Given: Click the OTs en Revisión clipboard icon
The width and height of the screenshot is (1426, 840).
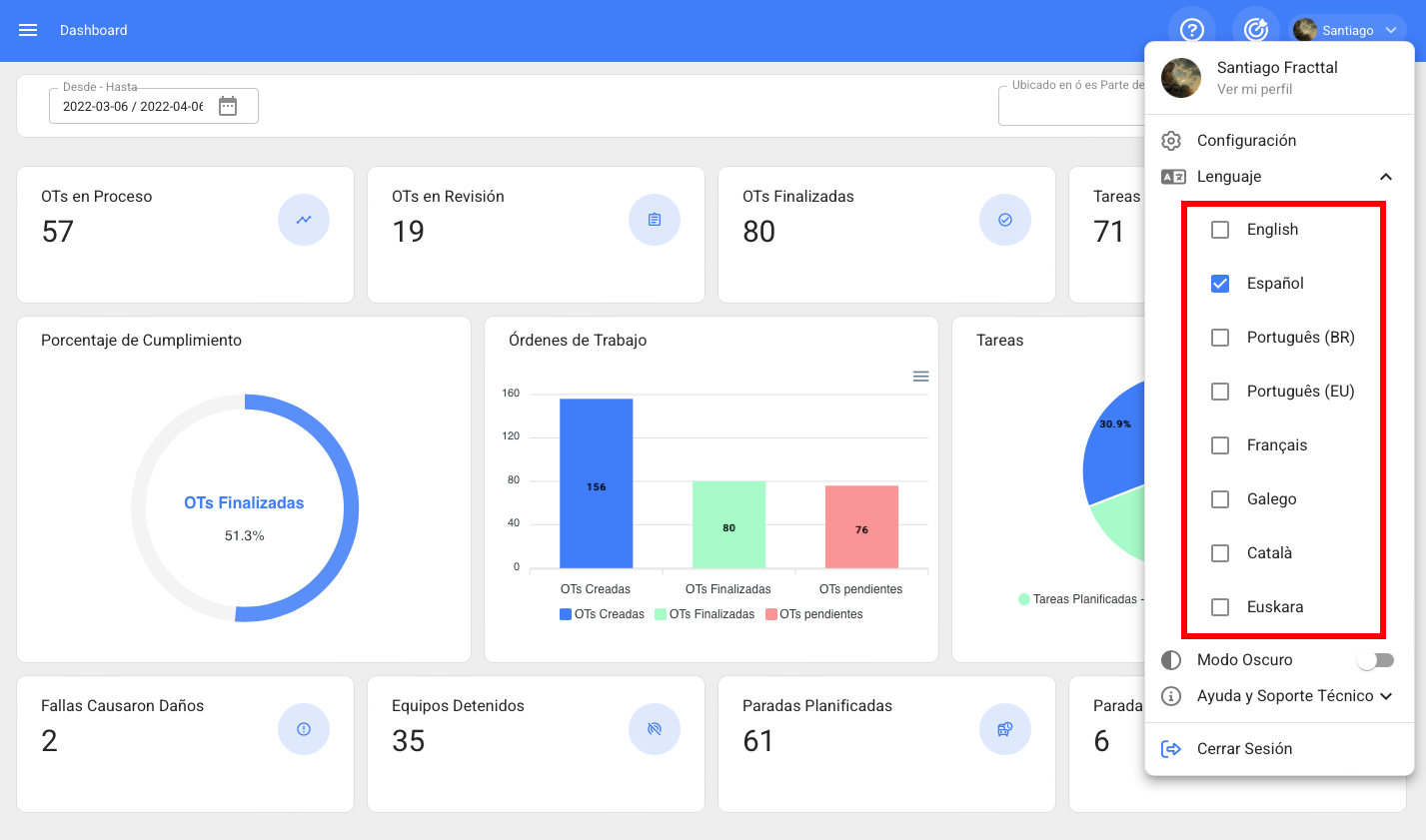Looking at the screenshot, I should click(x=655, y=220).
